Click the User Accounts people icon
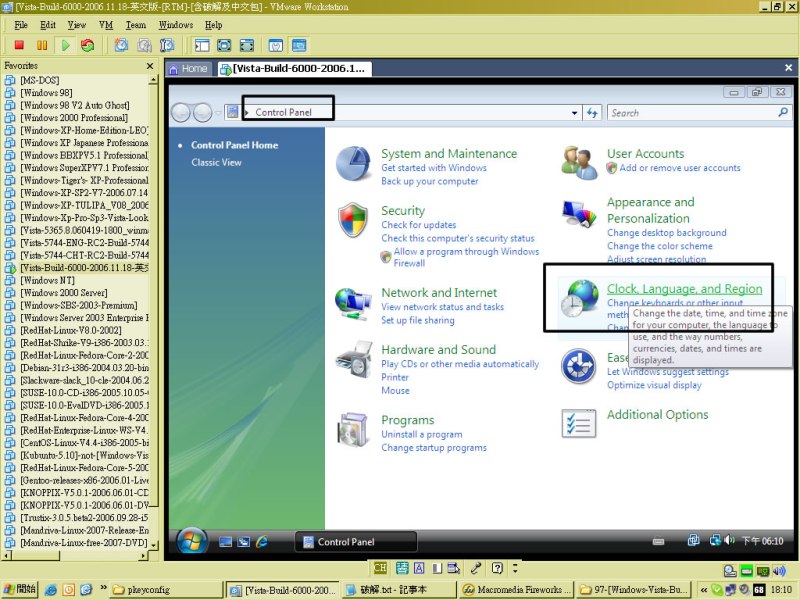 (x=580, y=163)
